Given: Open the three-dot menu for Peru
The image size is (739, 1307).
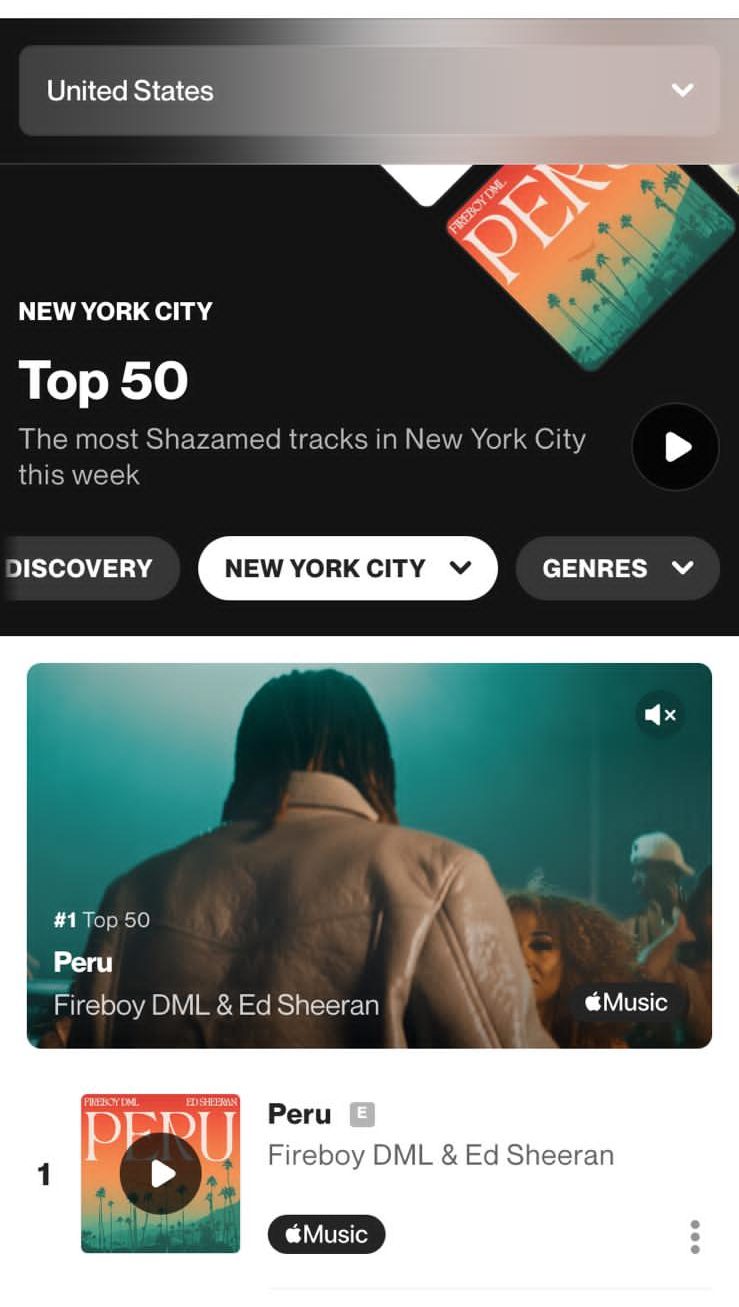Looking at the screenshot, I should point(695,1237).
